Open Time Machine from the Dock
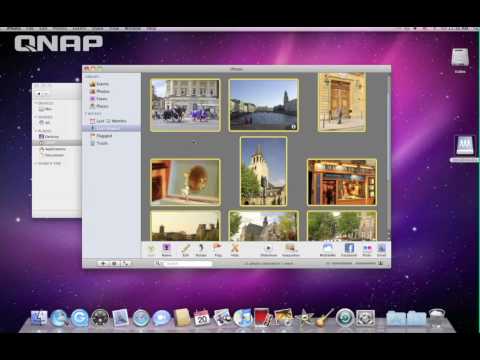 (x=344, y=318)
